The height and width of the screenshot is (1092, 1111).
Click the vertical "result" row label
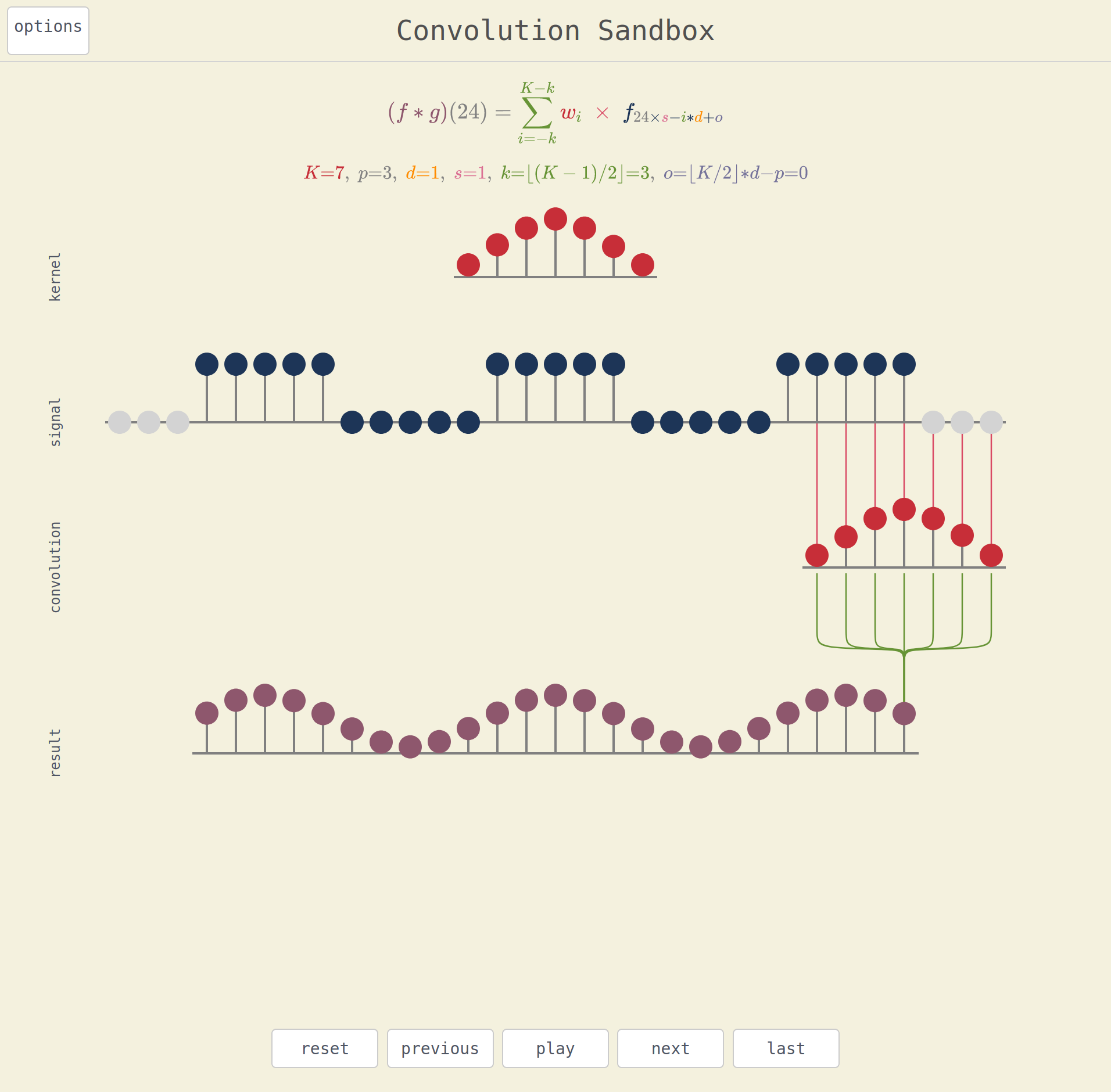[x=55, y=753]
